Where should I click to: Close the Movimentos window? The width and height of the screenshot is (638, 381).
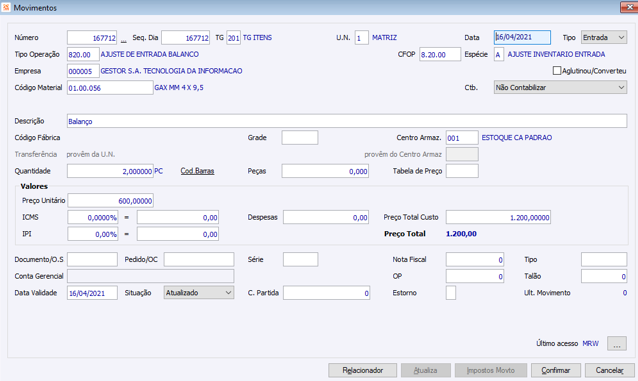[629, 7]
